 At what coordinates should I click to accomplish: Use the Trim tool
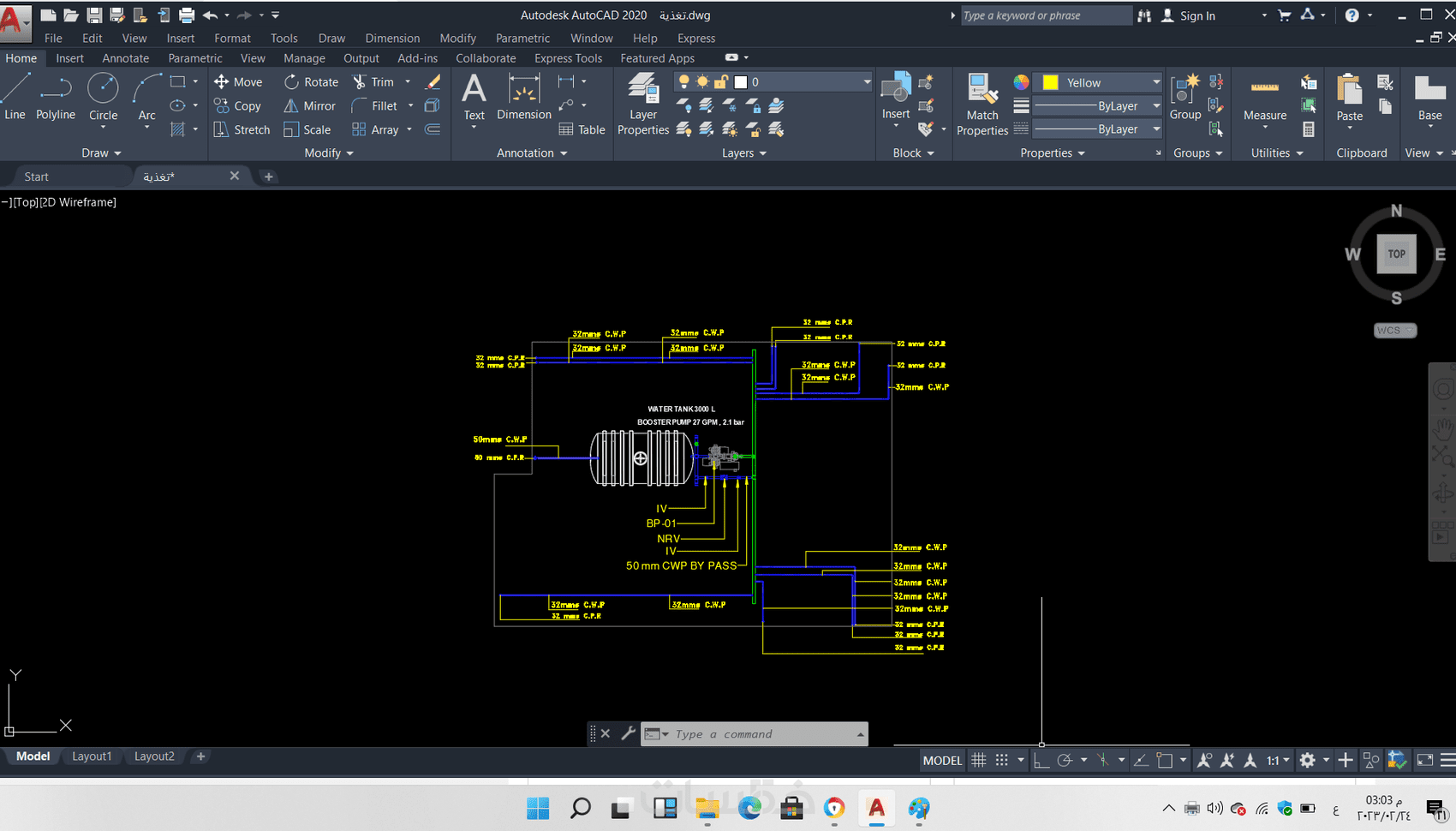[x=373, y=82]
